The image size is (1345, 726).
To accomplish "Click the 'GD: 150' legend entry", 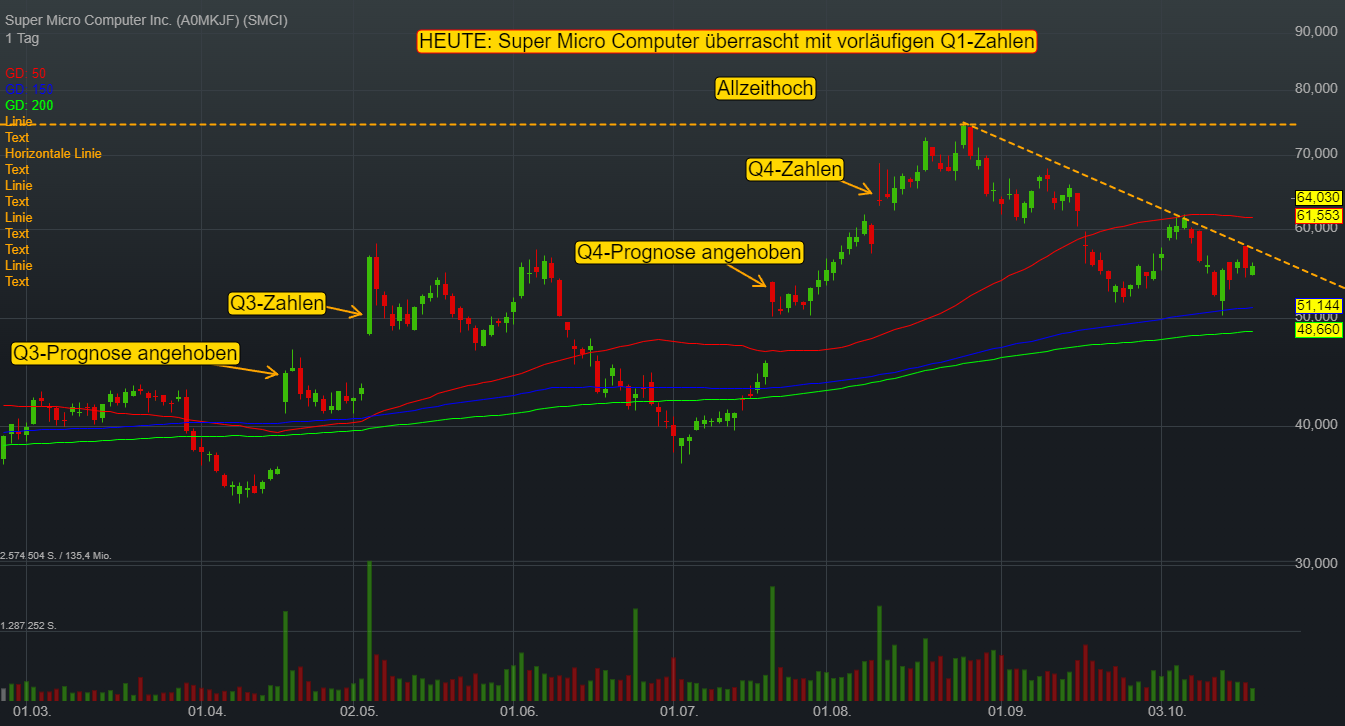I will (29, 89).
